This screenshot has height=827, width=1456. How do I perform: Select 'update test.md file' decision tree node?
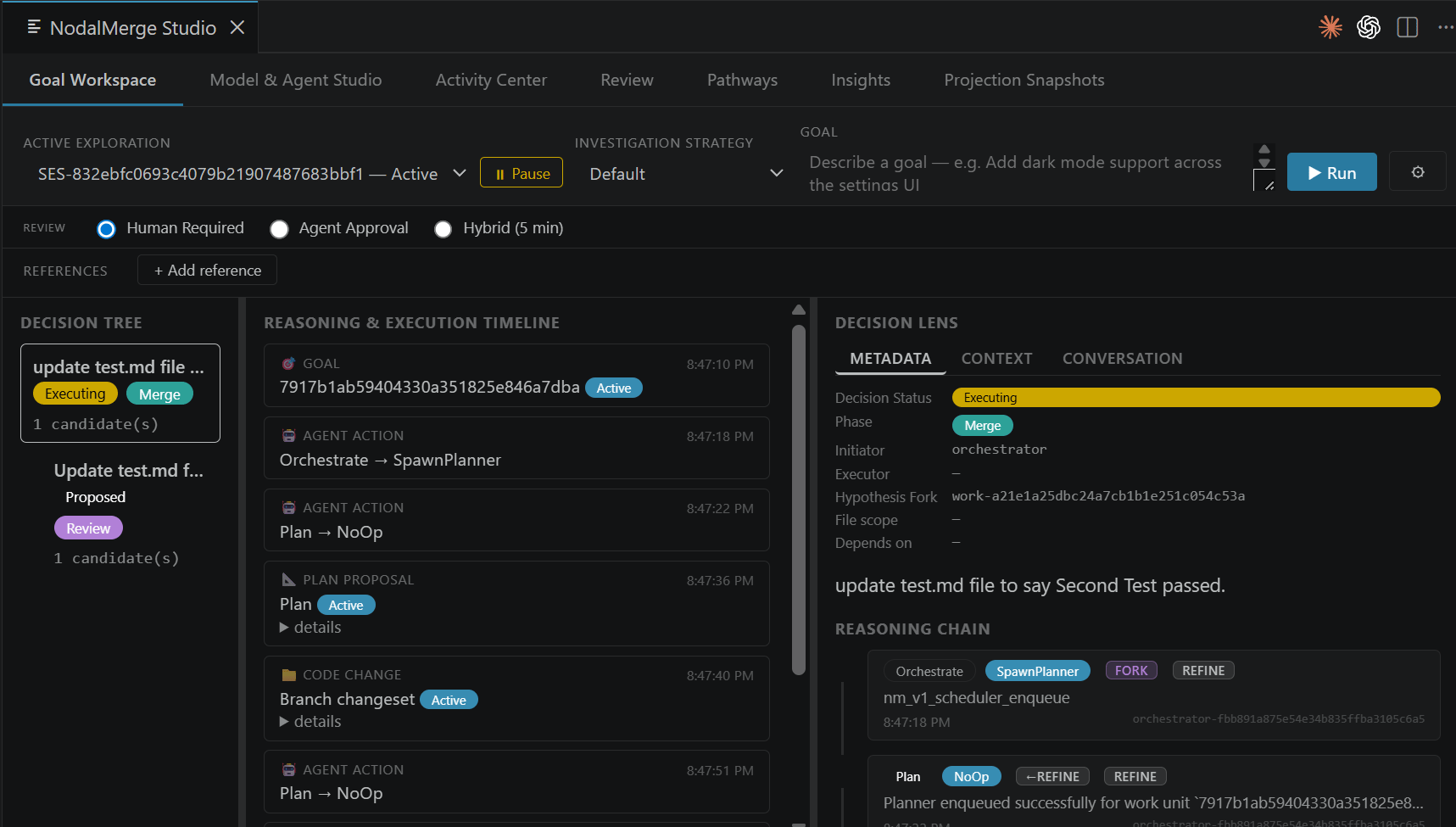120,393
